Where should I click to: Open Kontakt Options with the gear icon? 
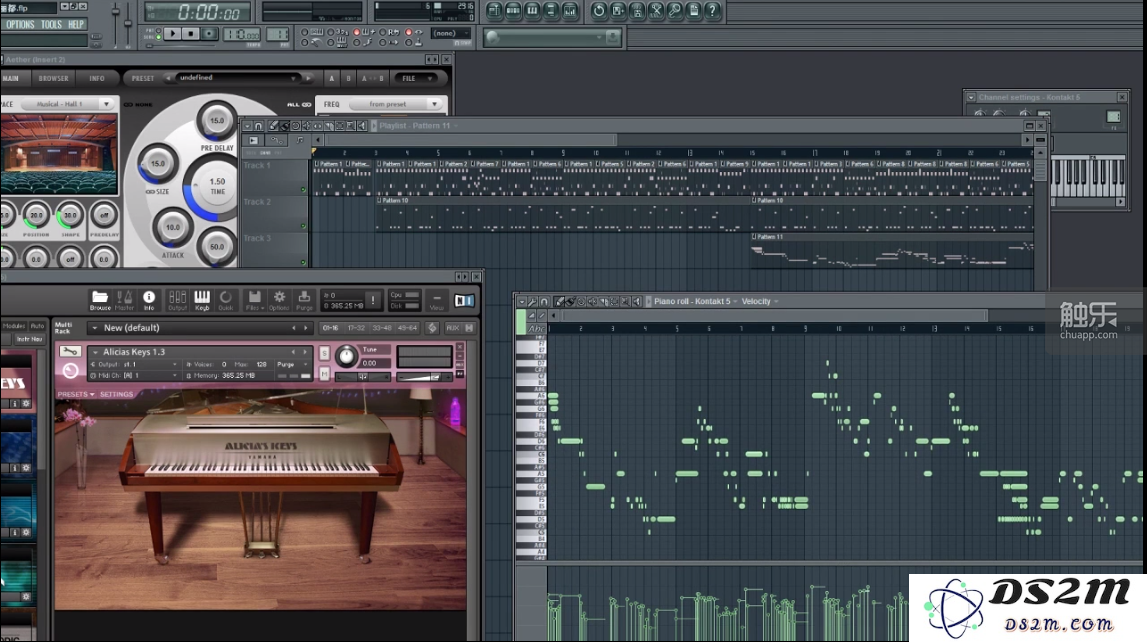point(279,300)
